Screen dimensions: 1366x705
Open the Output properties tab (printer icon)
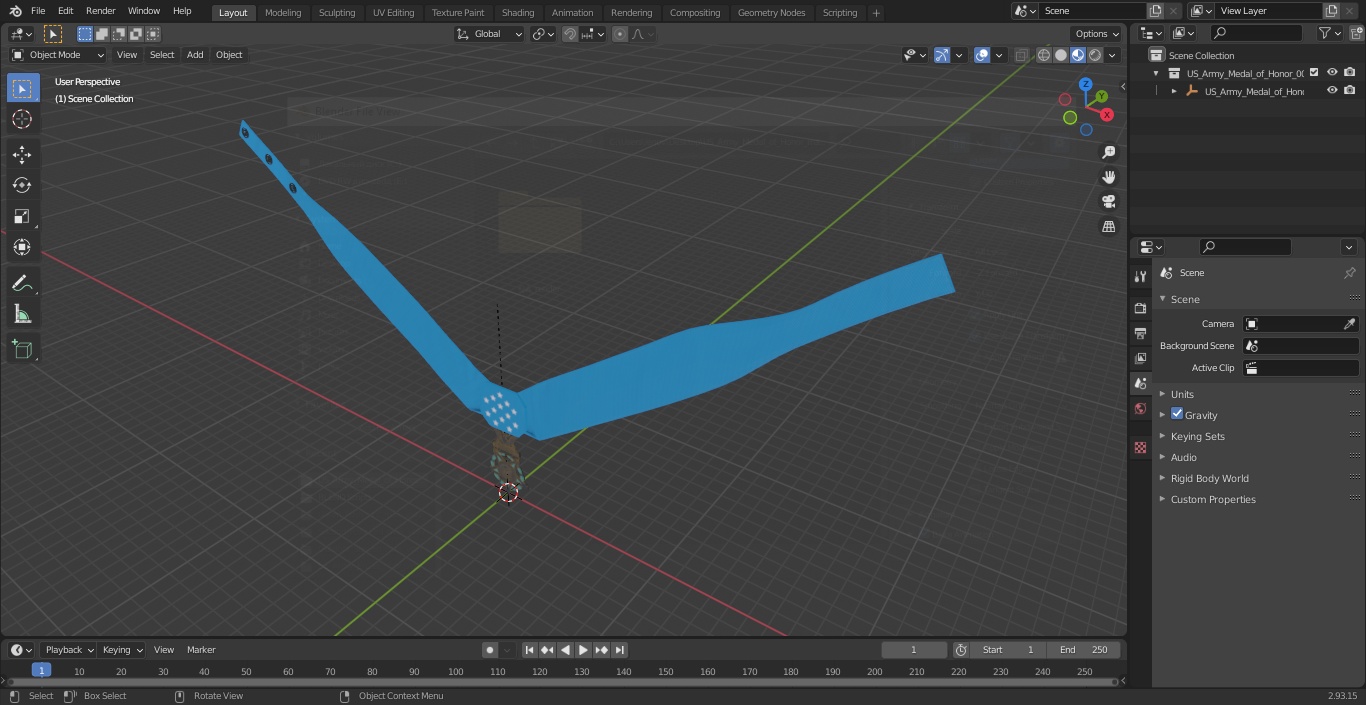coord(1140,333)
